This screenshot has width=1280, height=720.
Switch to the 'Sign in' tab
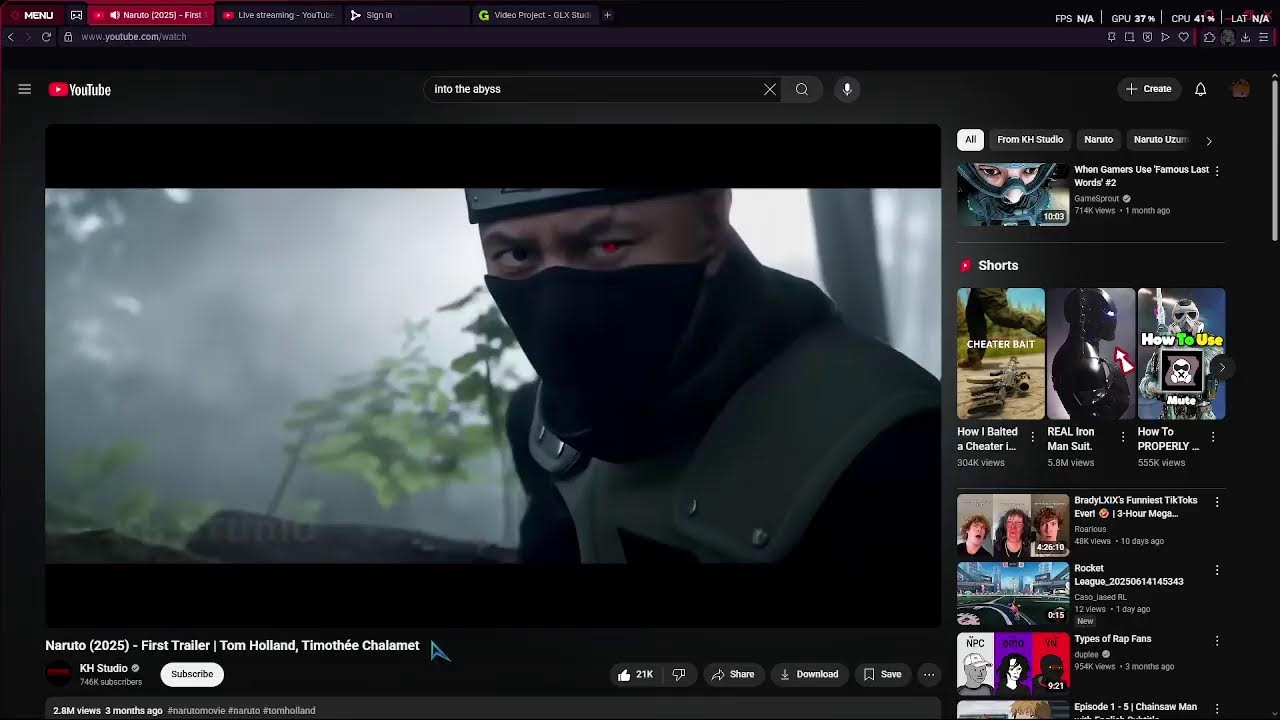405,15
